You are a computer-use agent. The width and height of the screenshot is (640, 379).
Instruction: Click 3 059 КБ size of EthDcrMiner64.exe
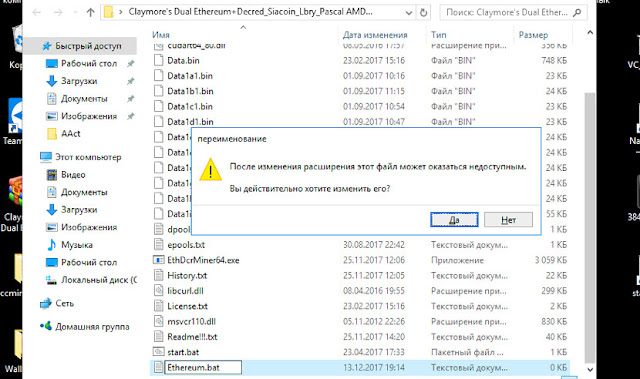click(551, 260)
